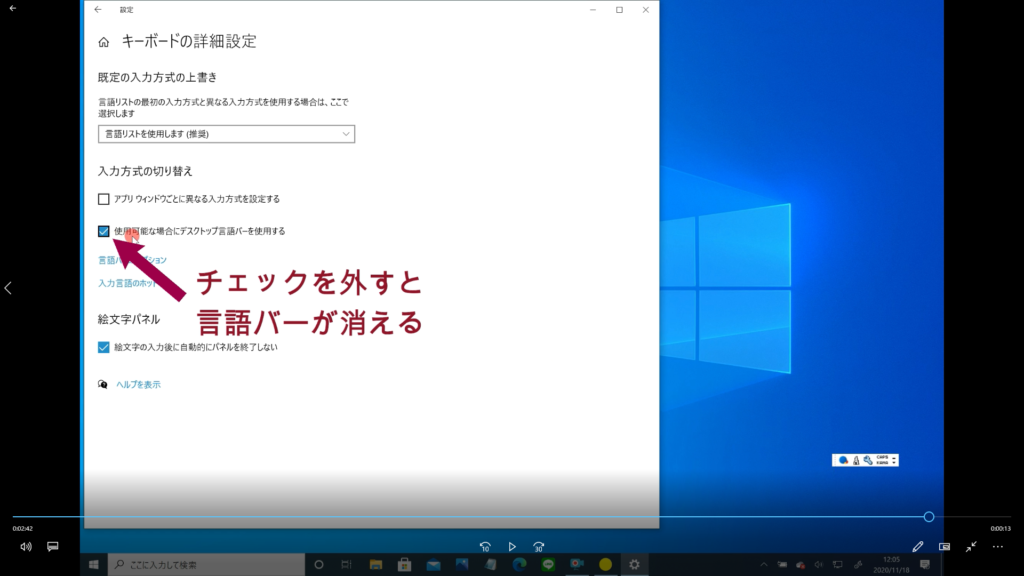Image resolution: width=1024 pixels, height=576 pixels.
Task: Skip forward 30 seconds
Action: click(539, 547)
